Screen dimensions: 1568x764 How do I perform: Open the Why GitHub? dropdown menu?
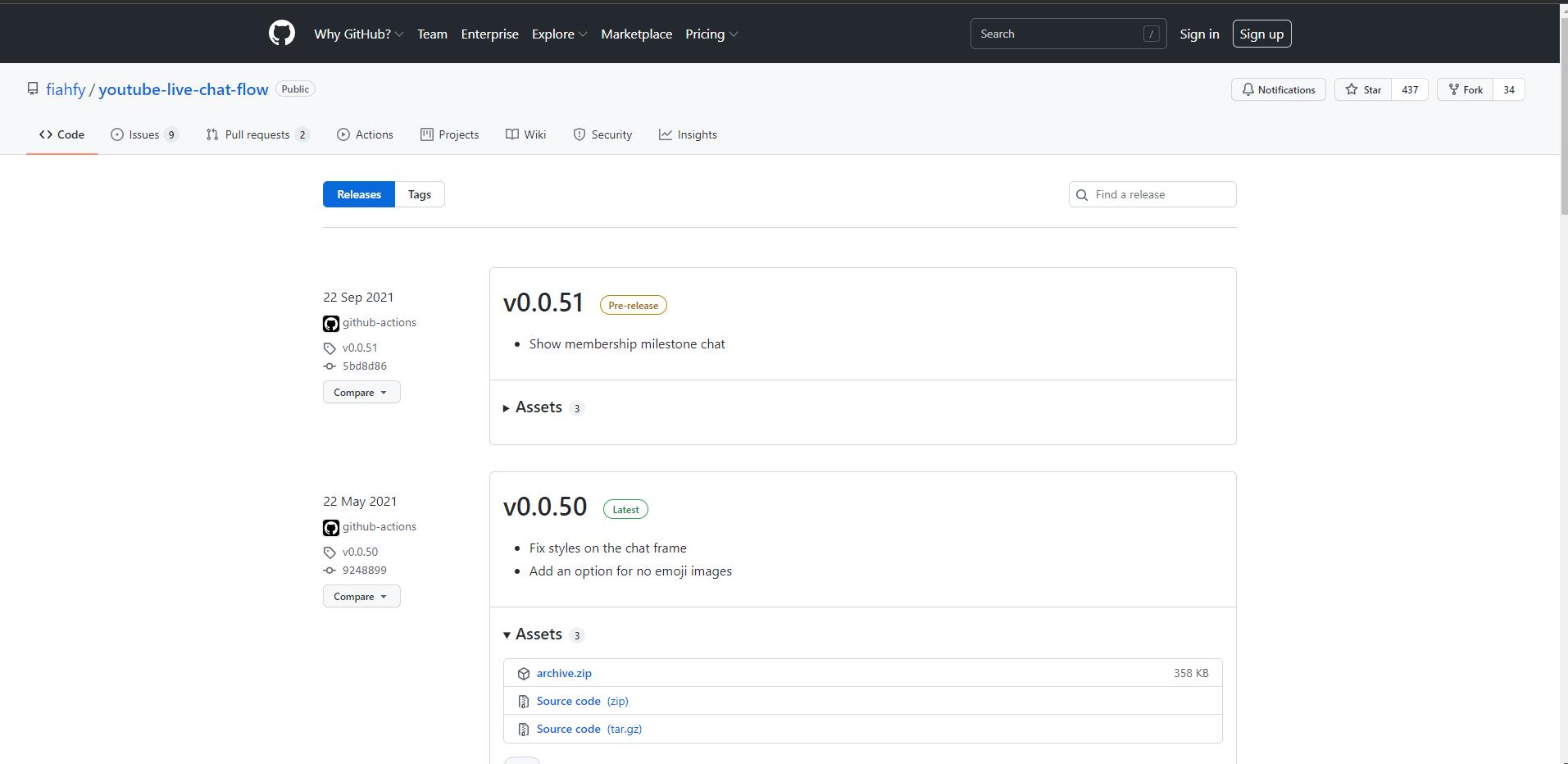point(358,34)
